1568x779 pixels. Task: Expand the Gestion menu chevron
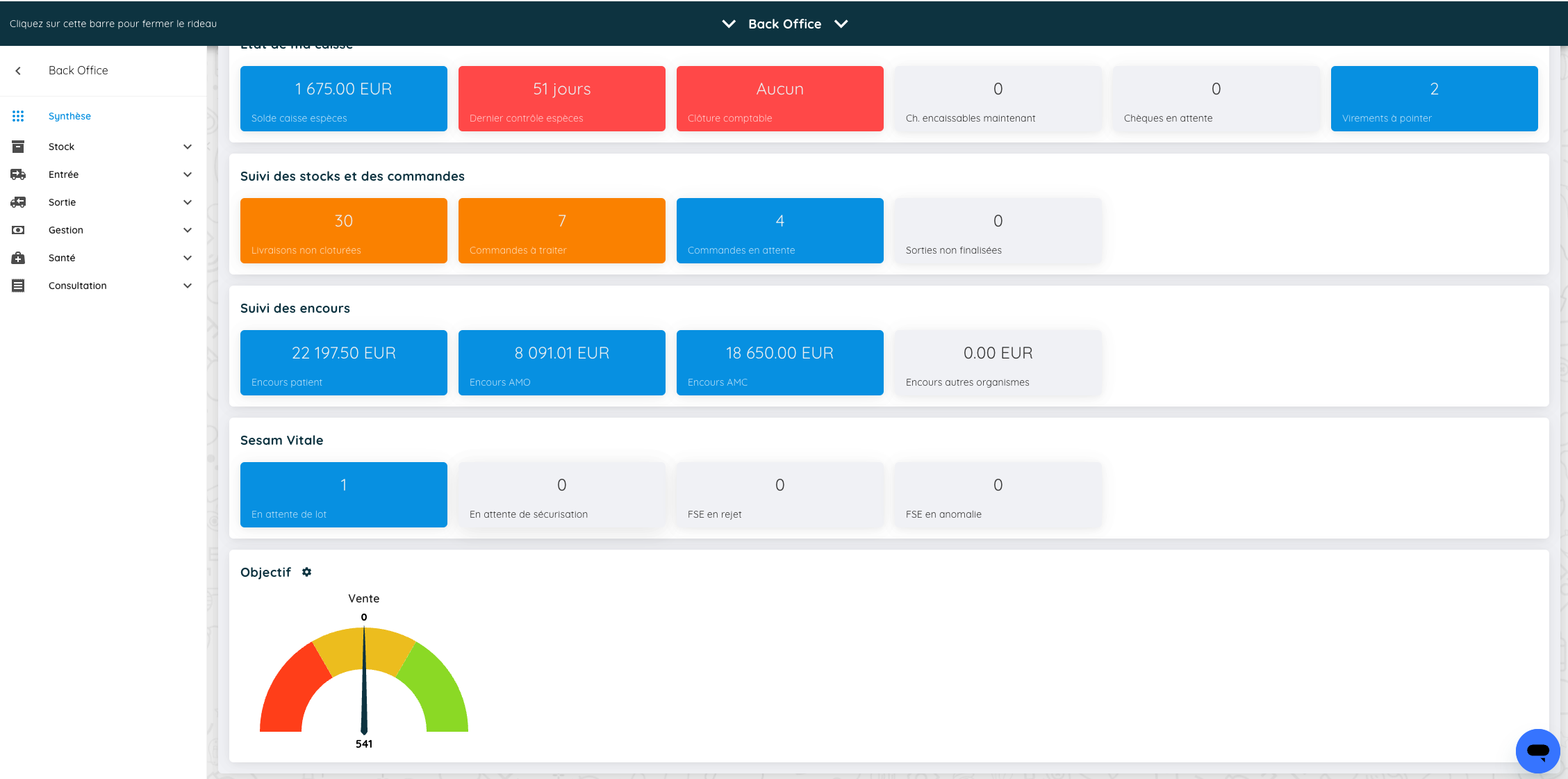[x=188, y=230]
